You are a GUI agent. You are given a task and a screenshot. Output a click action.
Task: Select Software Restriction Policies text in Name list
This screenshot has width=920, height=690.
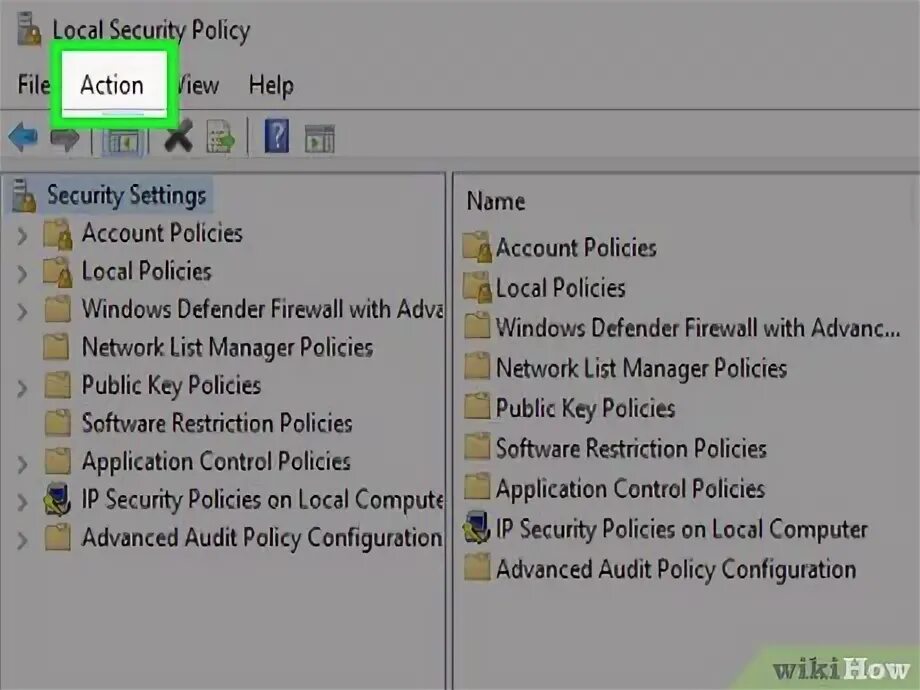pos(631,449)
